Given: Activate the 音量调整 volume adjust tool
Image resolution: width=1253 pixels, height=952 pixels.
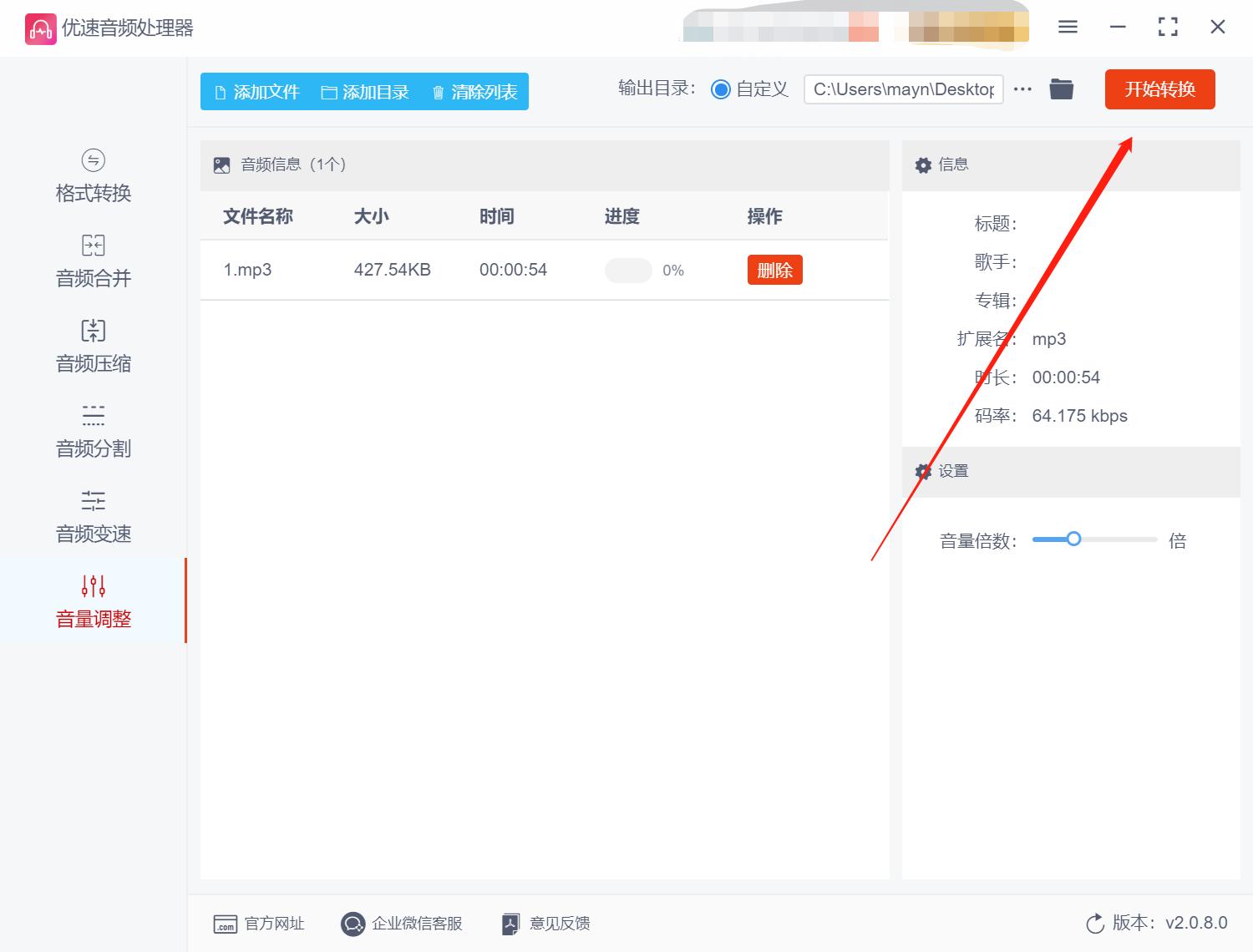Looking at the screenshot, I should coord(92,602).
